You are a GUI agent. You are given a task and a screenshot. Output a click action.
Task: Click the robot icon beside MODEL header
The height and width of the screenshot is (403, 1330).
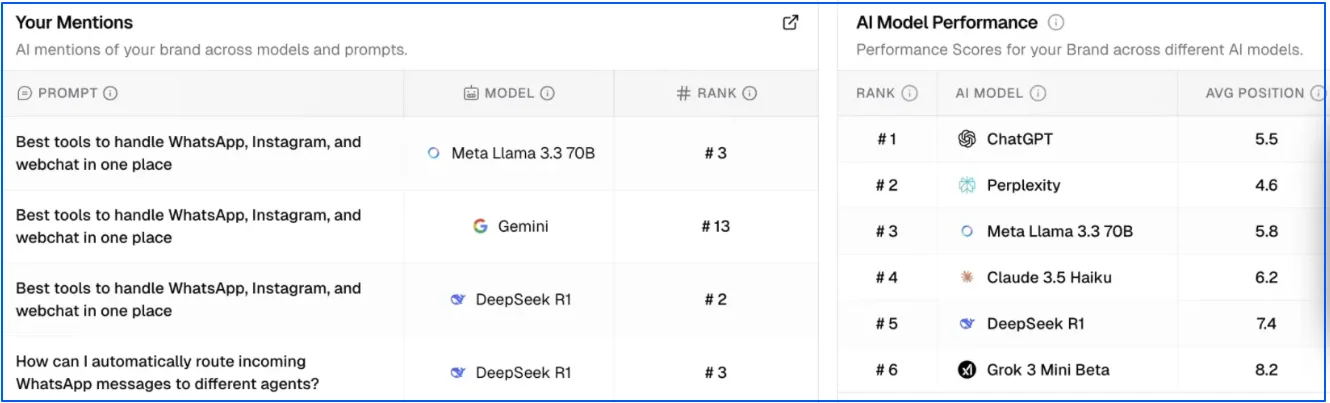pyautogui.click(x=471, y=93)
